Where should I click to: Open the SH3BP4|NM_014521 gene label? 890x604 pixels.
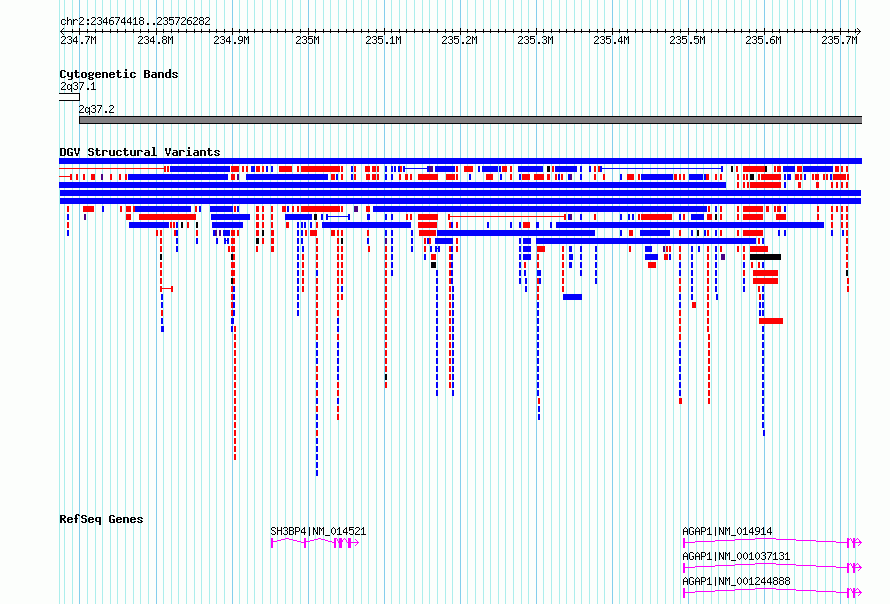coord(318,531)
